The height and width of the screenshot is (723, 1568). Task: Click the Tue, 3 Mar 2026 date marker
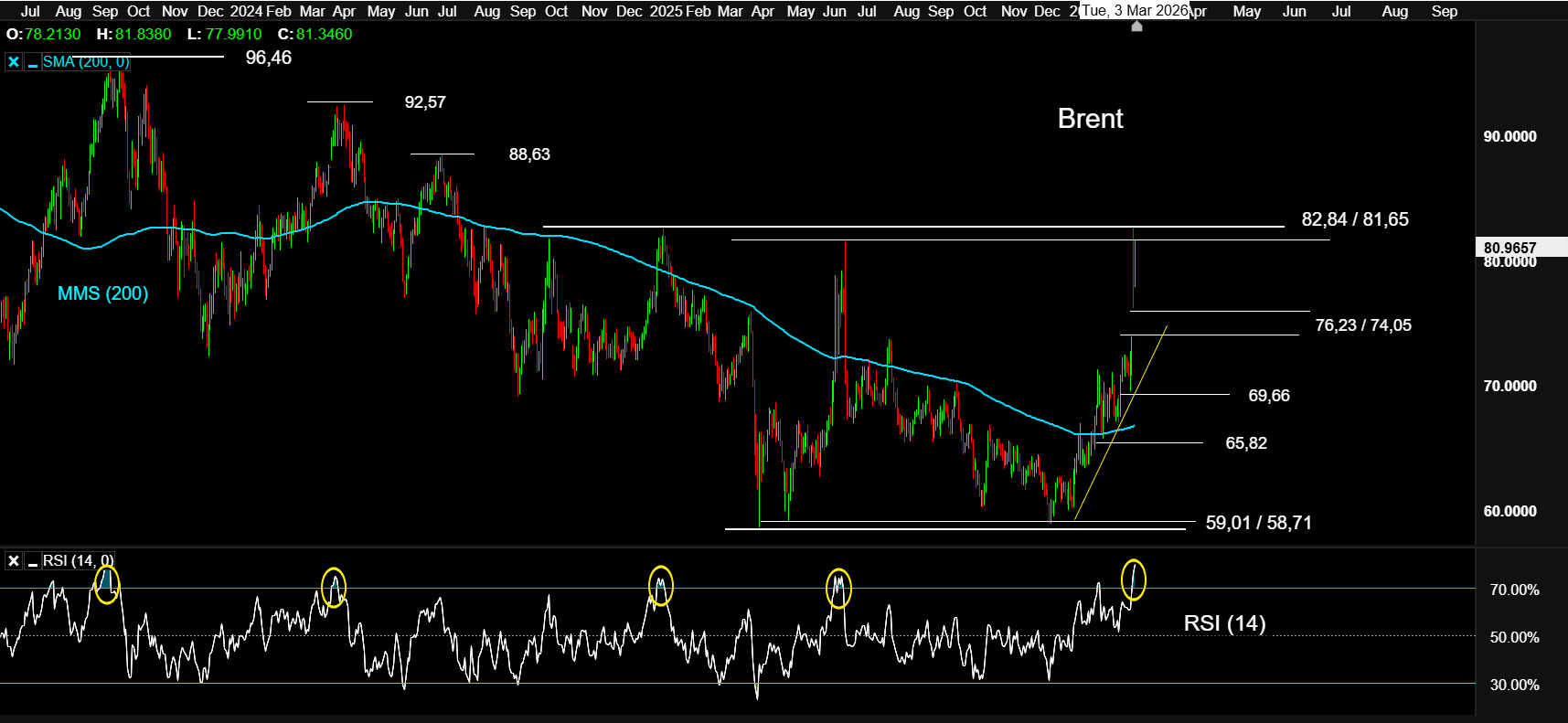click(1134, 11)
